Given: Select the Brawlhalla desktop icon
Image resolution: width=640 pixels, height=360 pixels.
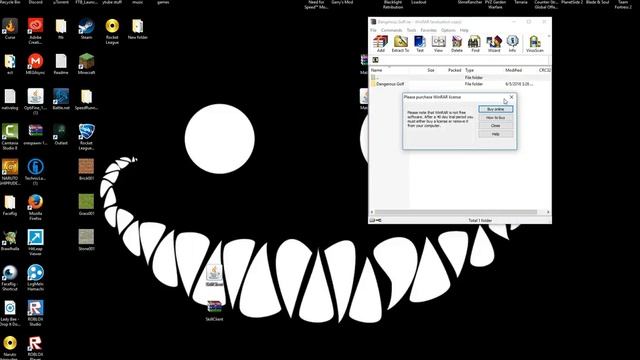Looking at the screenshot, I should tap(10, 240).
